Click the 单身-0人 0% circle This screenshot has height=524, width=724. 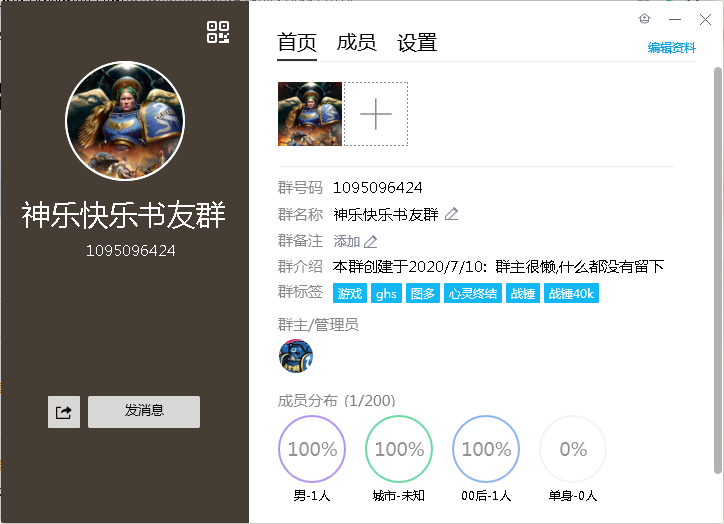[573, 449]
